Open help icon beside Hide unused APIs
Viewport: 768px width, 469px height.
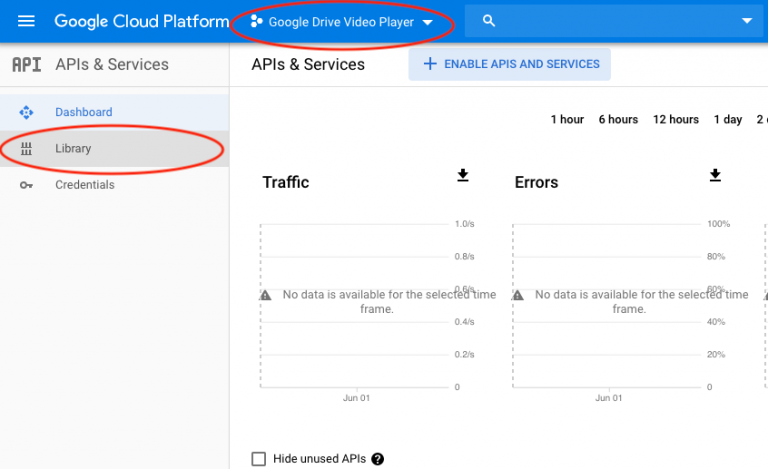pyautogui.click(x=378, y=459)
